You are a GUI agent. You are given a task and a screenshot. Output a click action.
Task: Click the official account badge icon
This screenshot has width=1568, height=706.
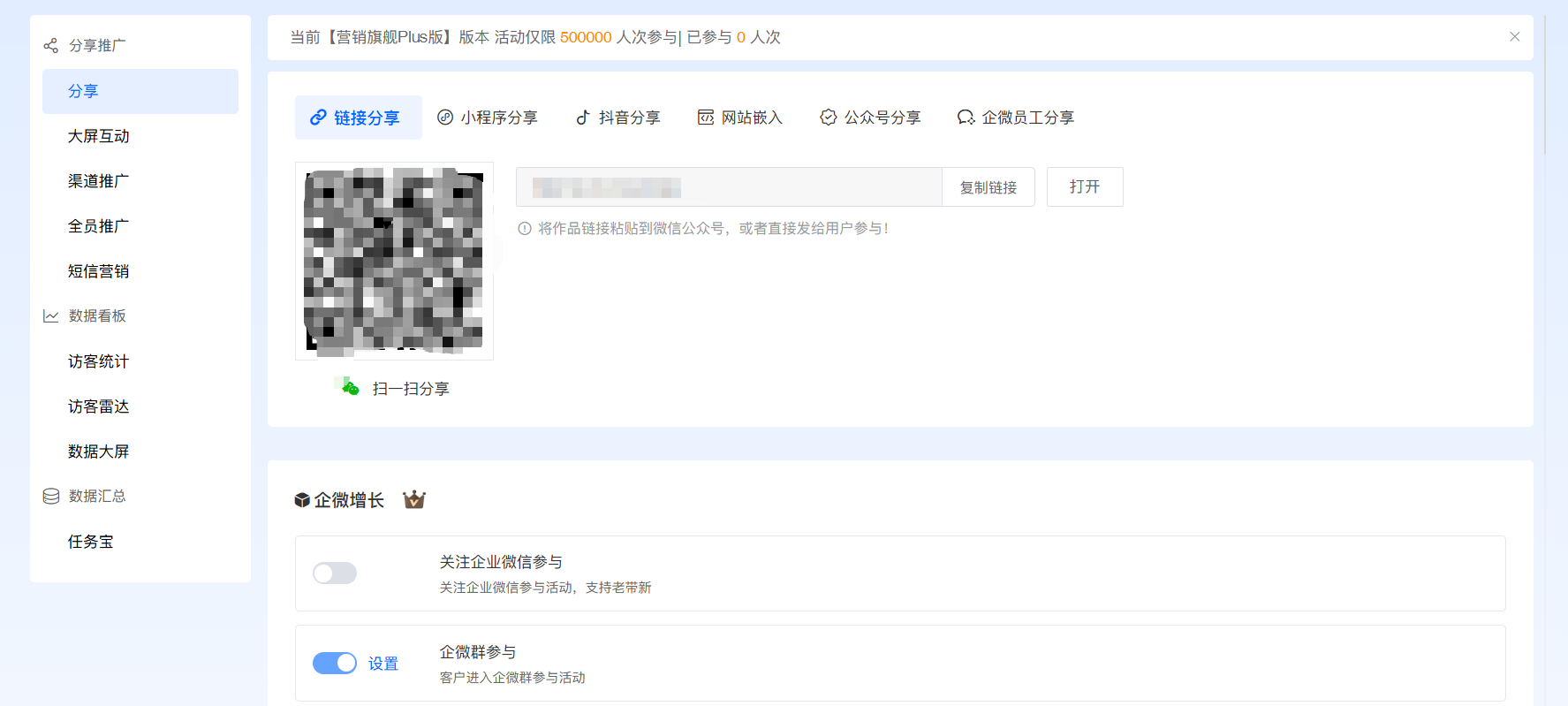(828, 118)
